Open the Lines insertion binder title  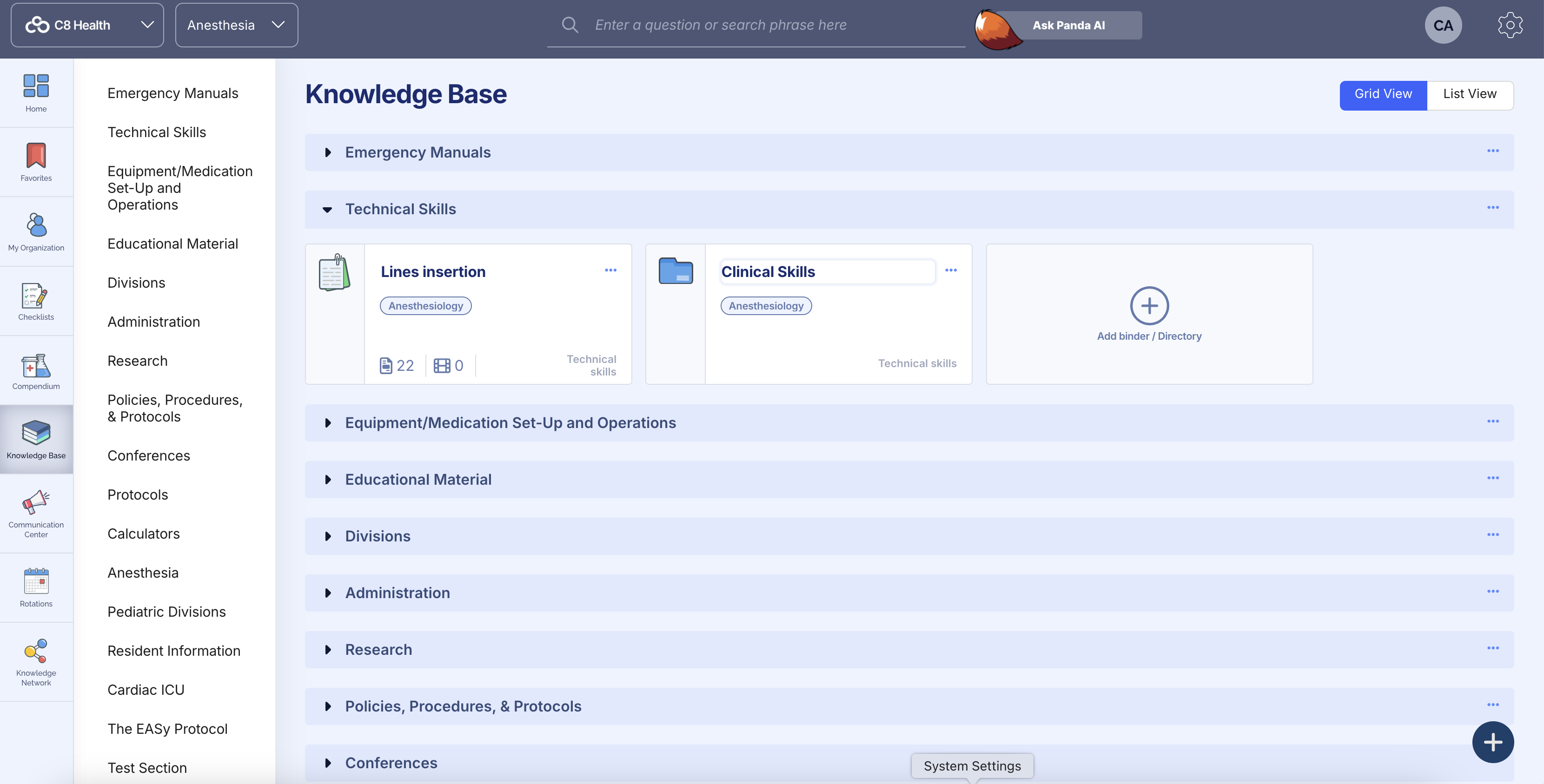point(433,271)
